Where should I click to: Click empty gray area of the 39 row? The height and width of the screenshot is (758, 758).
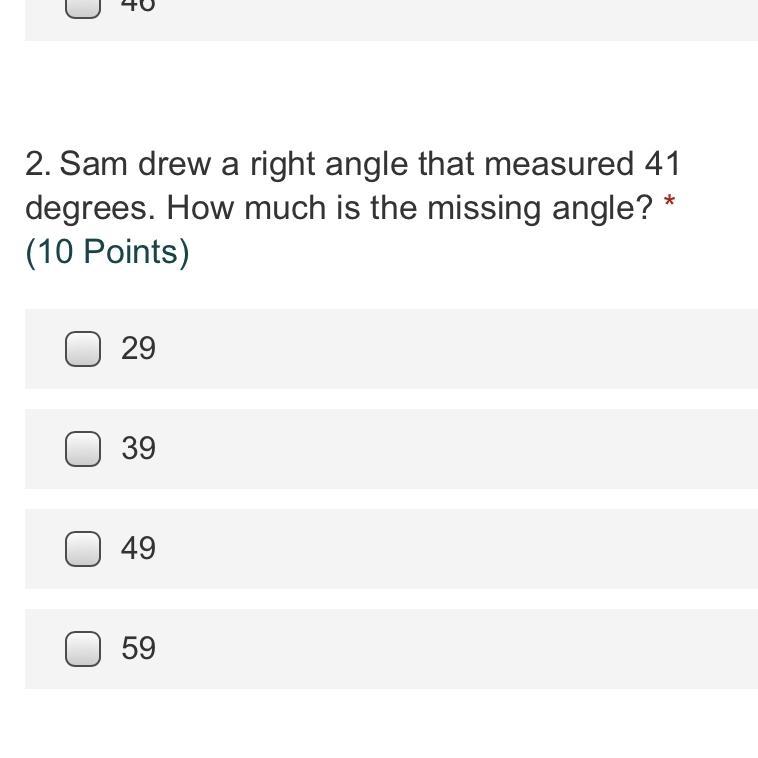tap(450, 449)
